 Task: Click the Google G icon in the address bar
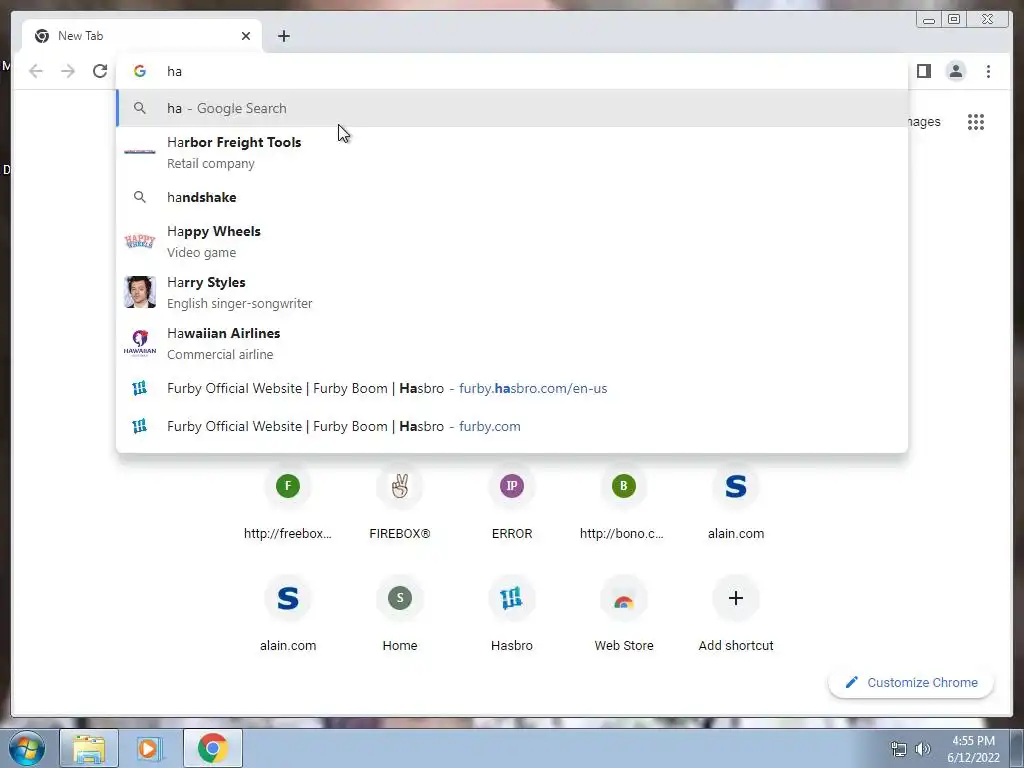[140, 71]
